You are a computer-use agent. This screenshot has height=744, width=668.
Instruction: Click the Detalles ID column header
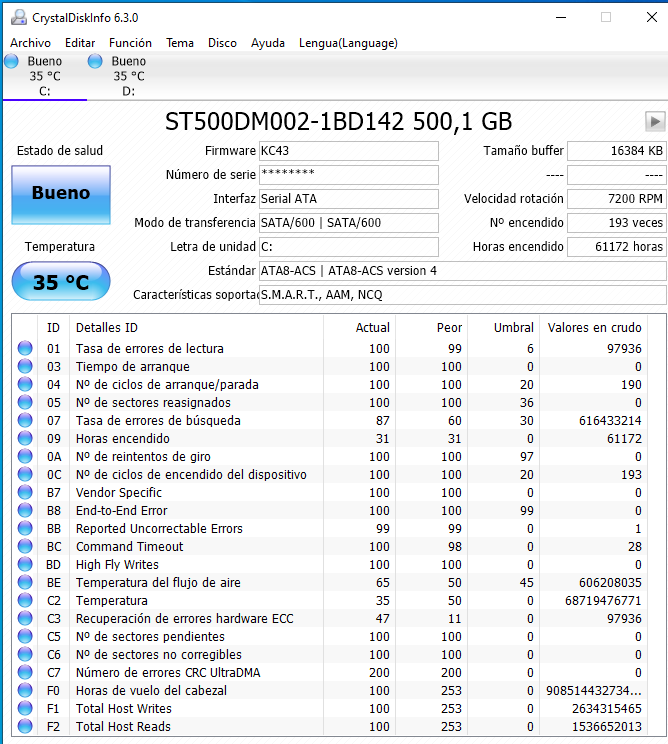[x=107, y=328]
